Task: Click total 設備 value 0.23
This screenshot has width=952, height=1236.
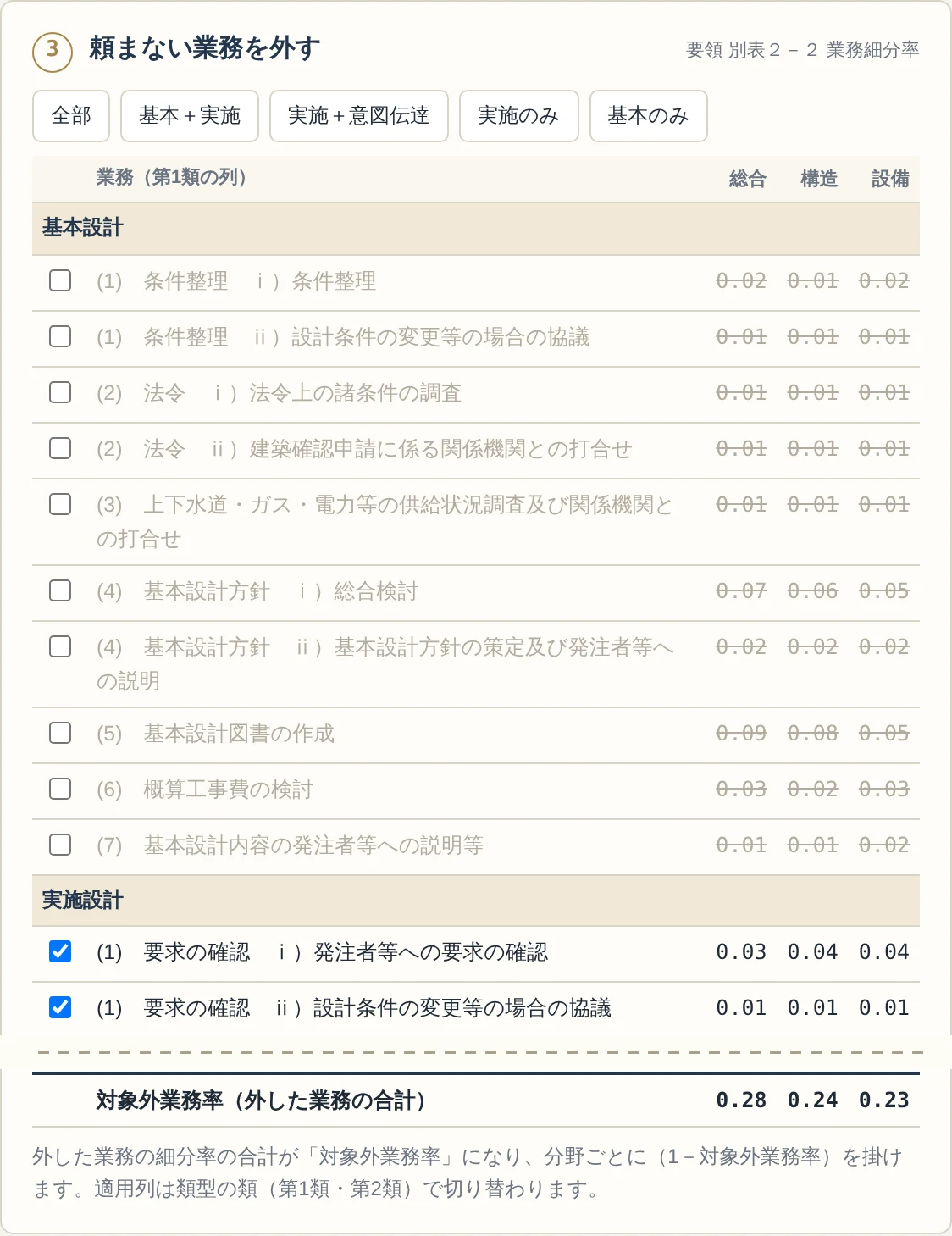Action: (x=883, y=1100)
